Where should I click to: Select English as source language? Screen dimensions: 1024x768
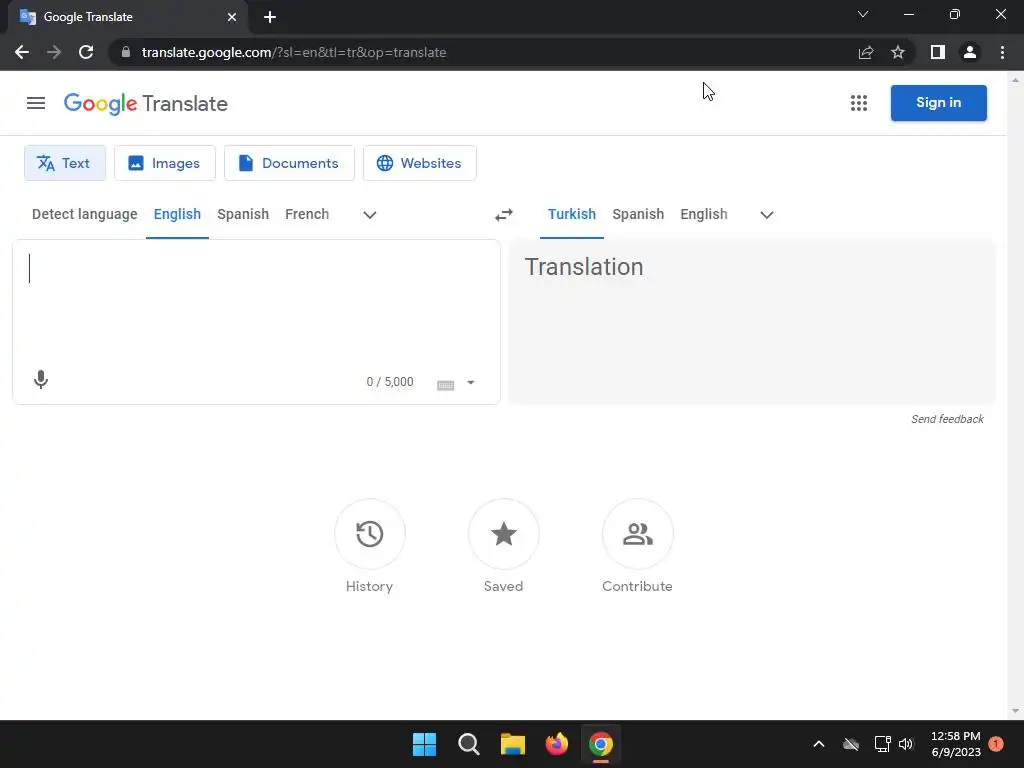[x=177, y=214]
